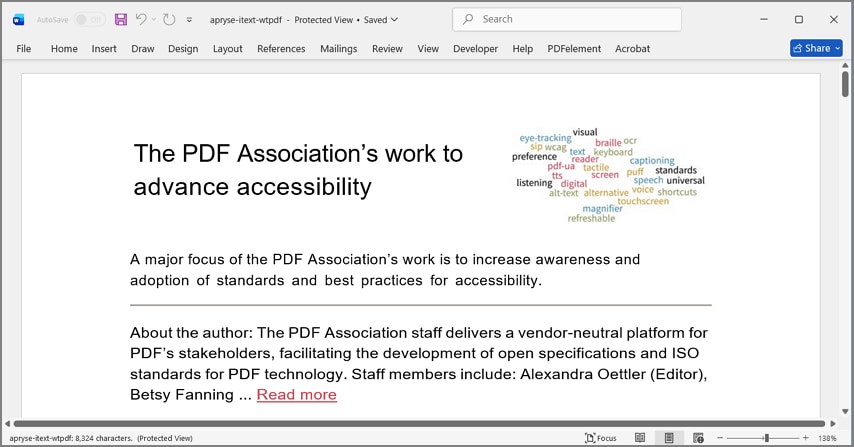Follow the Read more link
The height and width of the screenshot is (447, 854).
pyautogui.click(x=297, y=394)
